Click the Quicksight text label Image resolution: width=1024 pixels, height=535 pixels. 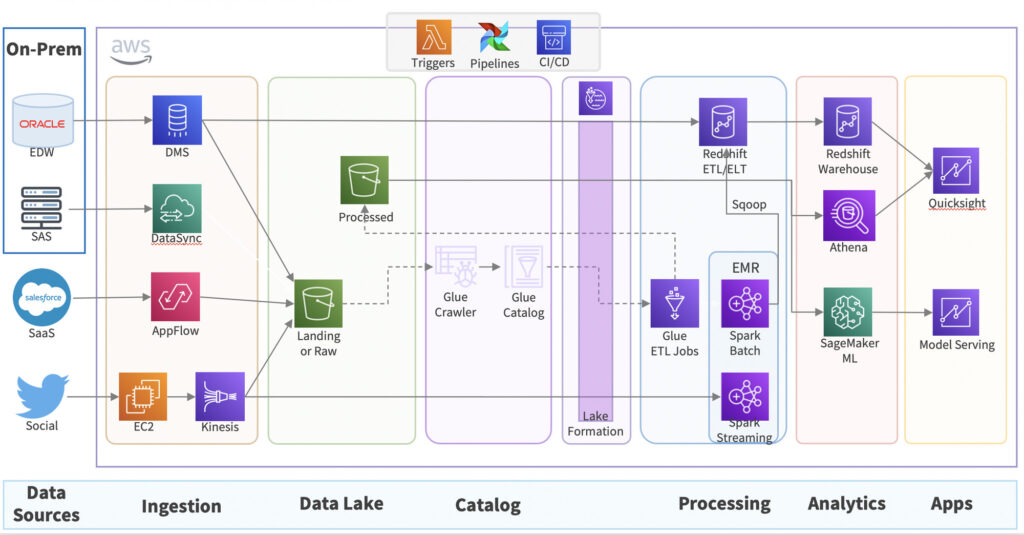tap(957, 203)
